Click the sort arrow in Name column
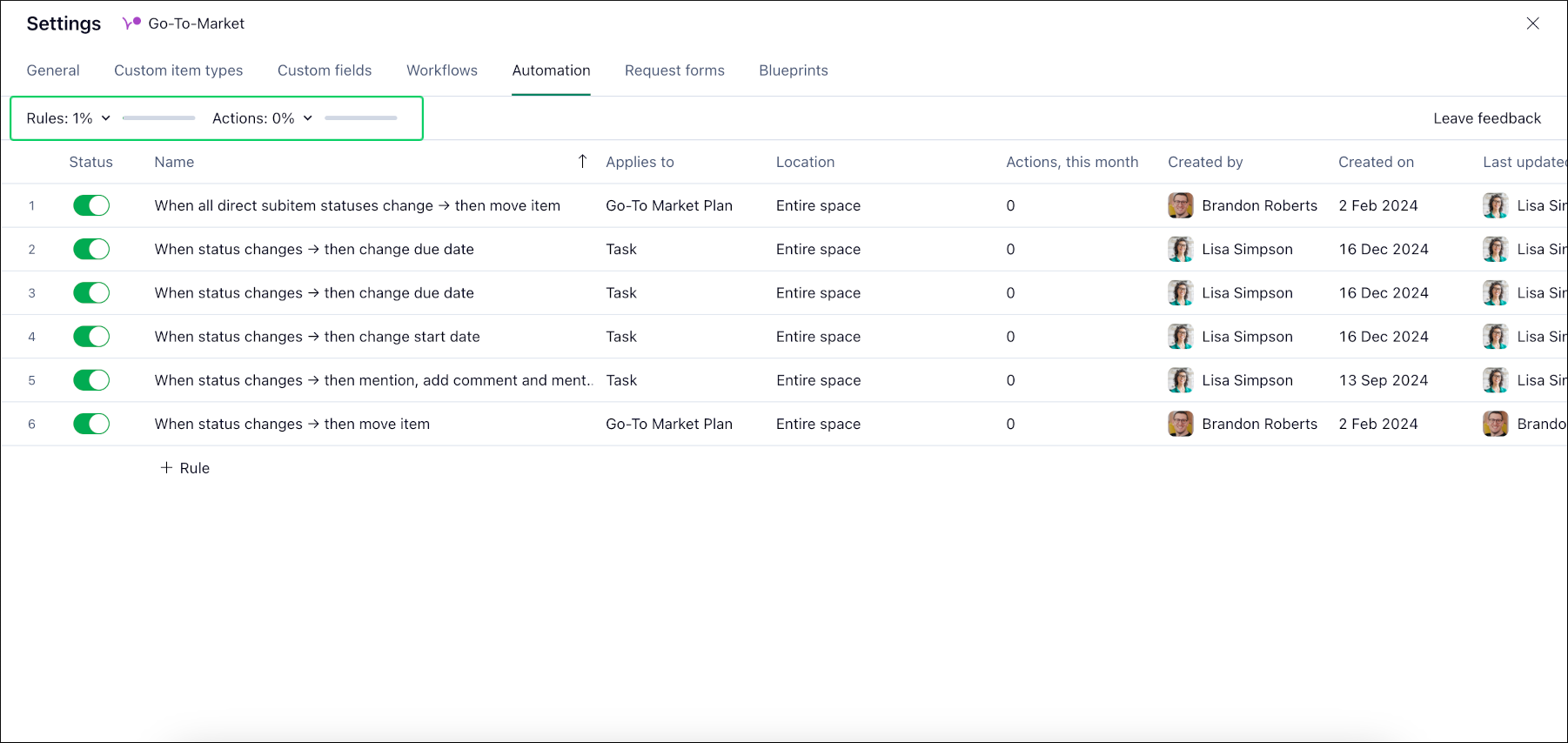Viewport: 1568px width, 743px height. pos(582,162)
